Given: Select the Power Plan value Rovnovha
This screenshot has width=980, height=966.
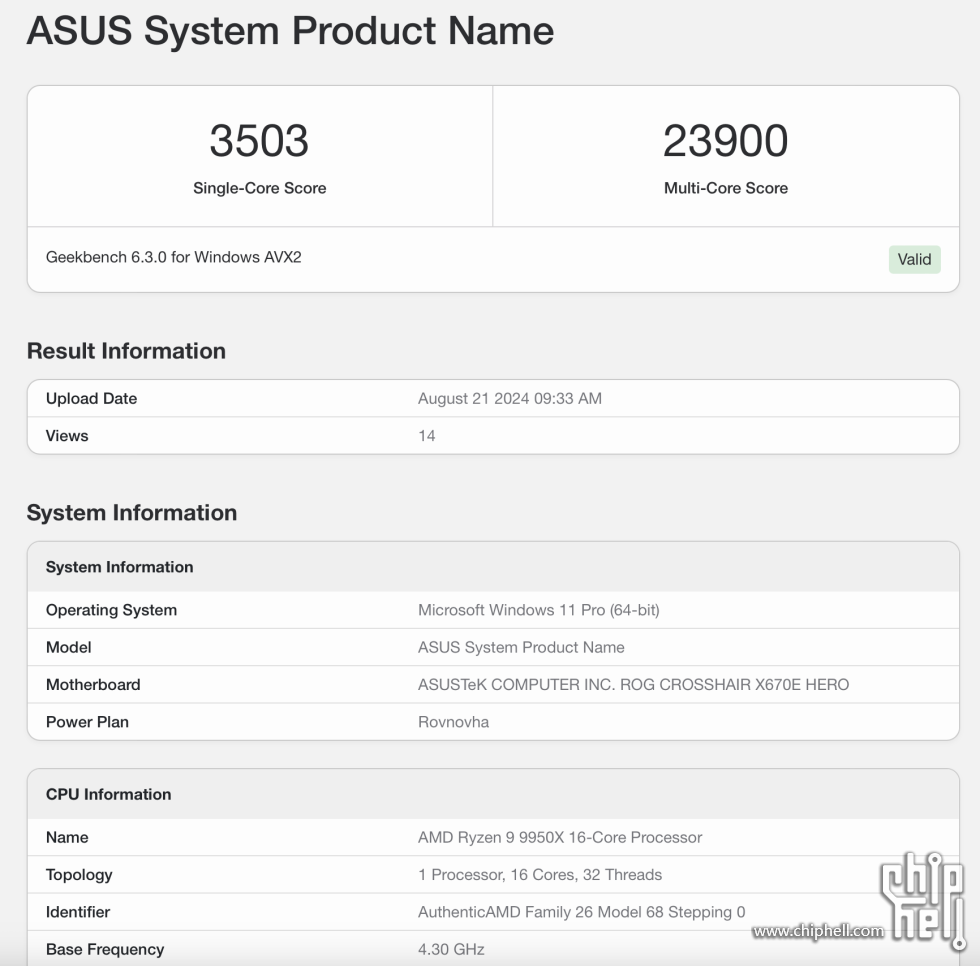Looking at the screenshot, I should point(454,722).
